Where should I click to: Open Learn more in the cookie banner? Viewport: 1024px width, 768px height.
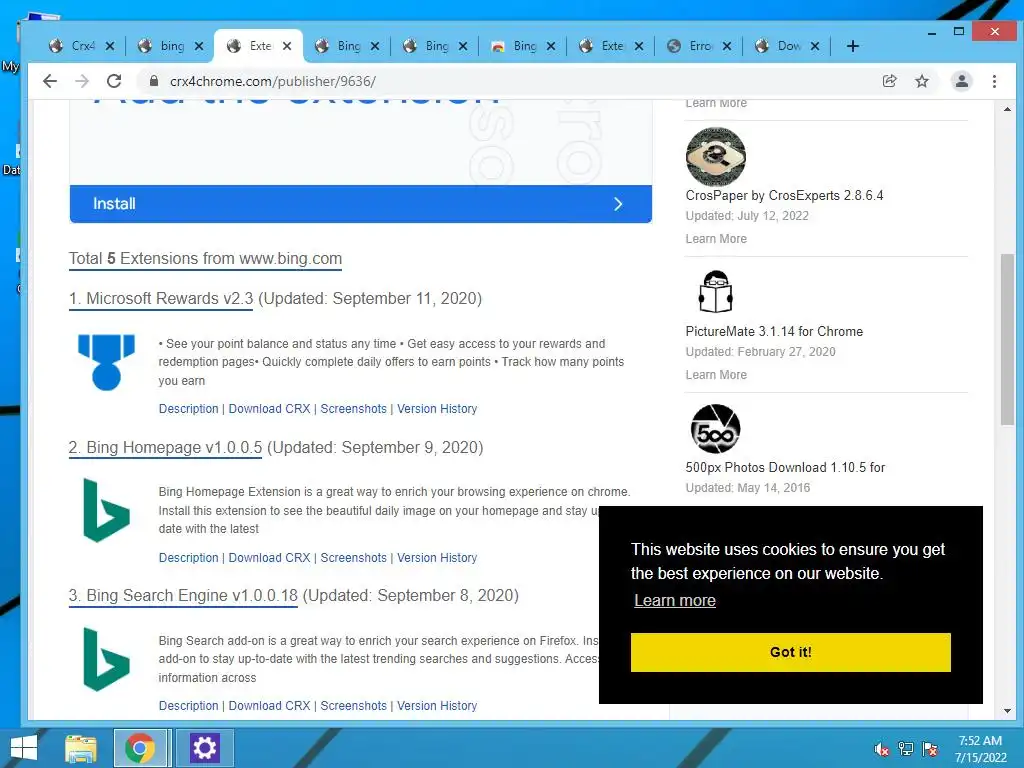tap(675, 600)
